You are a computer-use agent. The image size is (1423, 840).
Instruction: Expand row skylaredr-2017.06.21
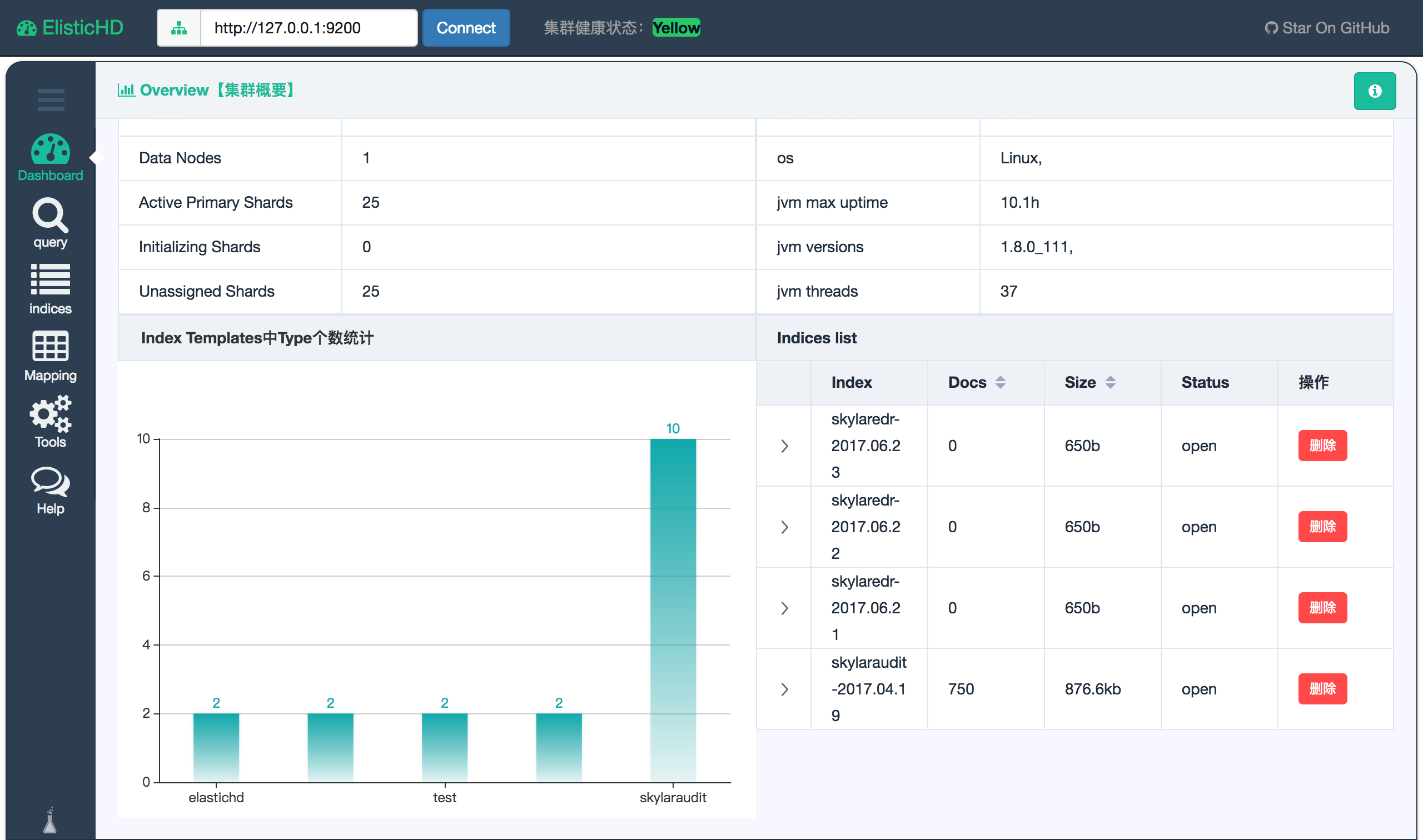[784, 608]
